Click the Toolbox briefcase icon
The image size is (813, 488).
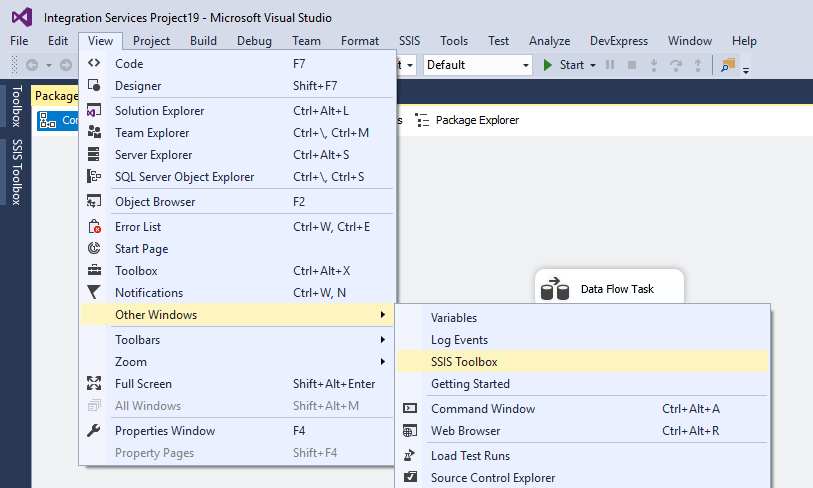coord(94,270)
